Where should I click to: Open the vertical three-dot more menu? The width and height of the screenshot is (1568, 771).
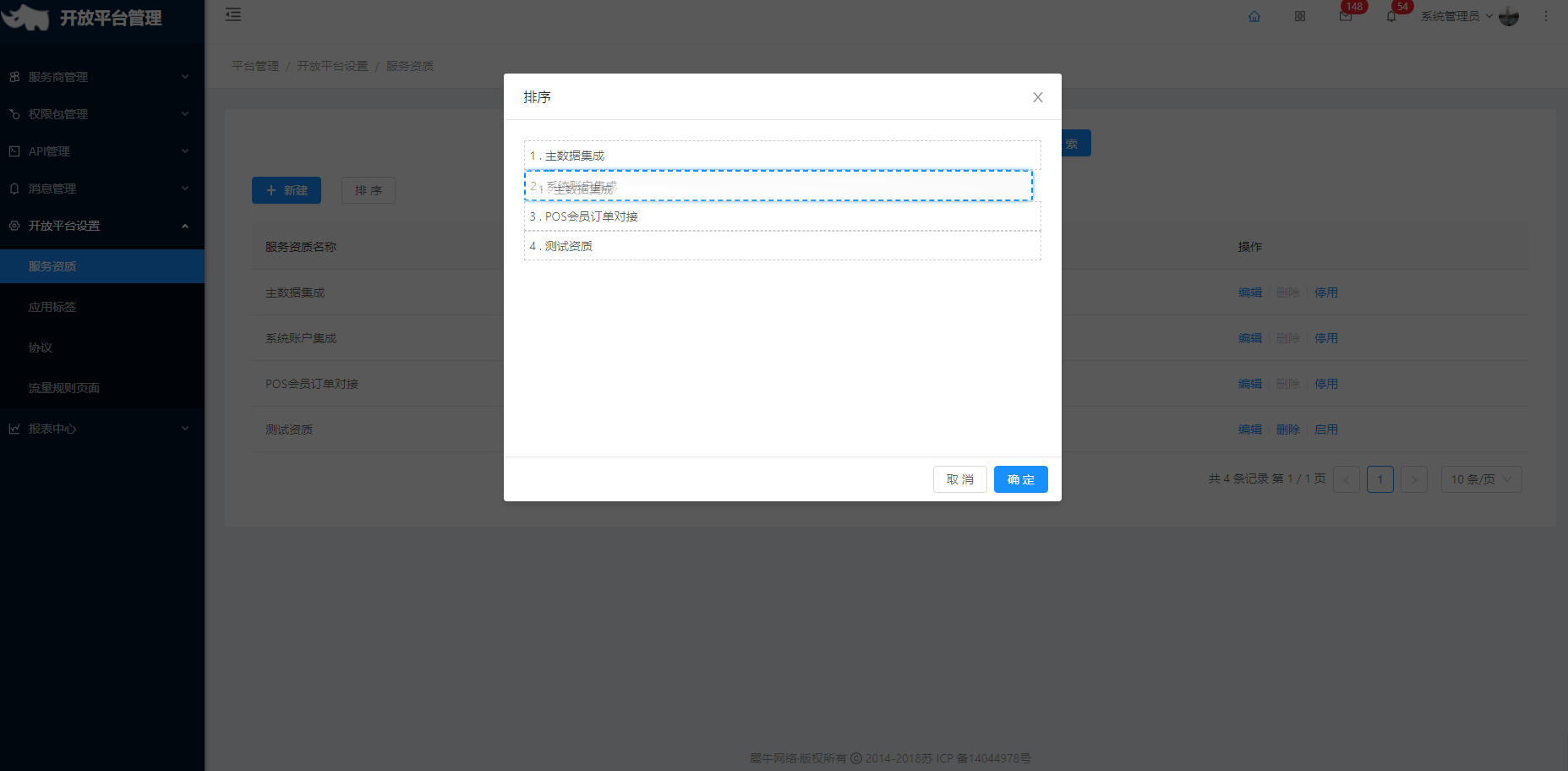tap(1546, 16)
